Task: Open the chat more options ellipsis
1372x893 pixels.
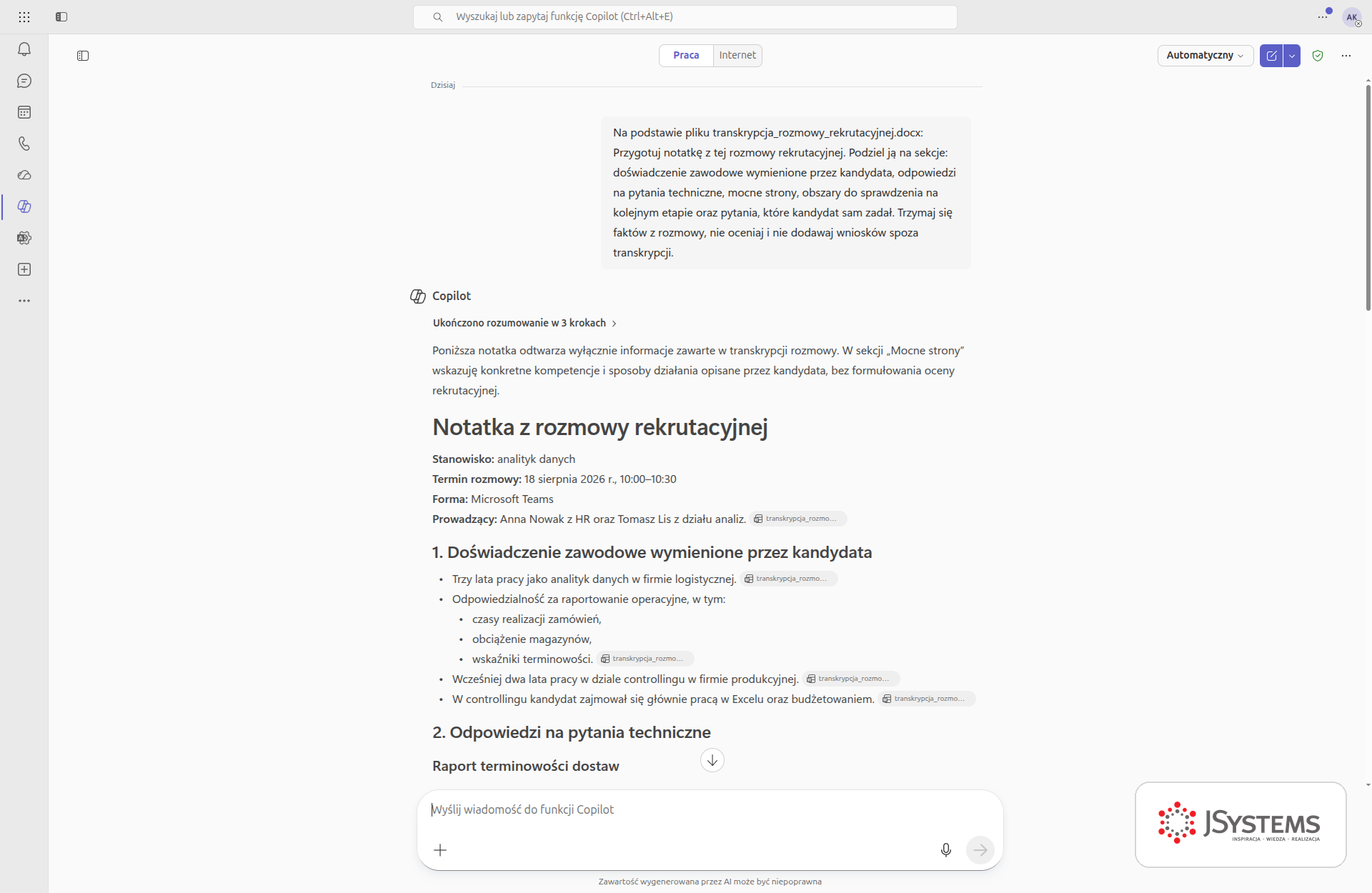Action: (1346, 56)
